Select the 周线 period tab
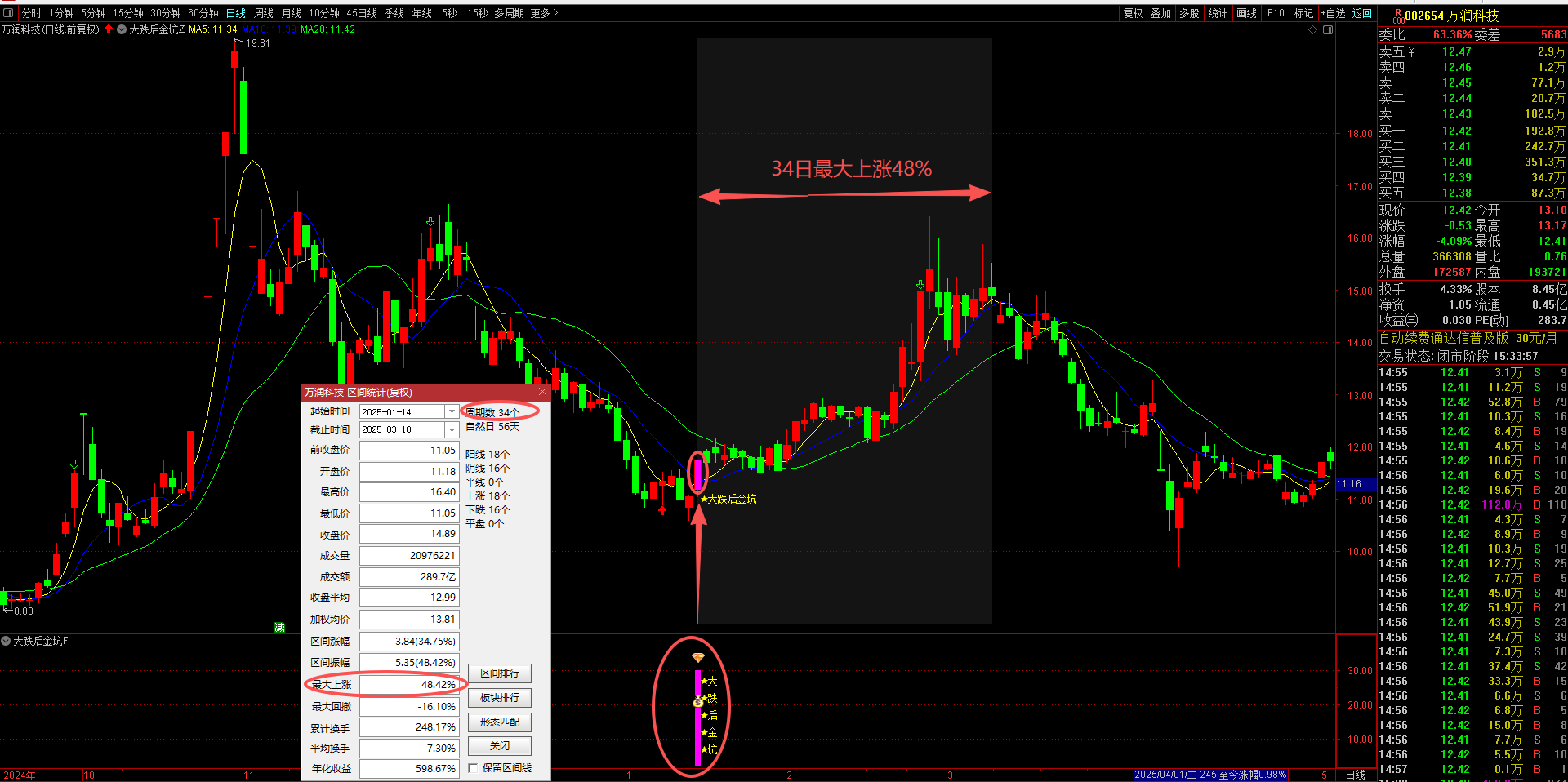Image resolution: width=1568 pixels, height=782 pixels. pyautogui.click(x=264, y=13)
